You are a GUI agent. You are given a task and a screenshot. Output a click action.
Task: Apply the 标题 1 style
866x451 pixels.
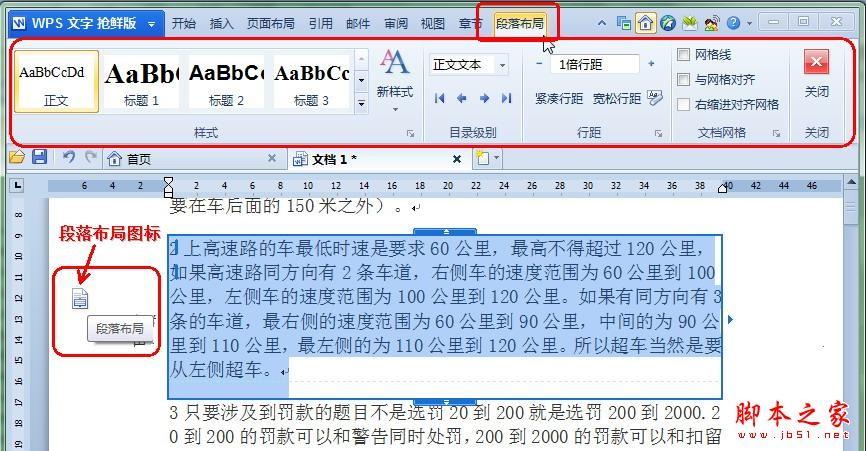pyautogui.click(x=141, y=81)
